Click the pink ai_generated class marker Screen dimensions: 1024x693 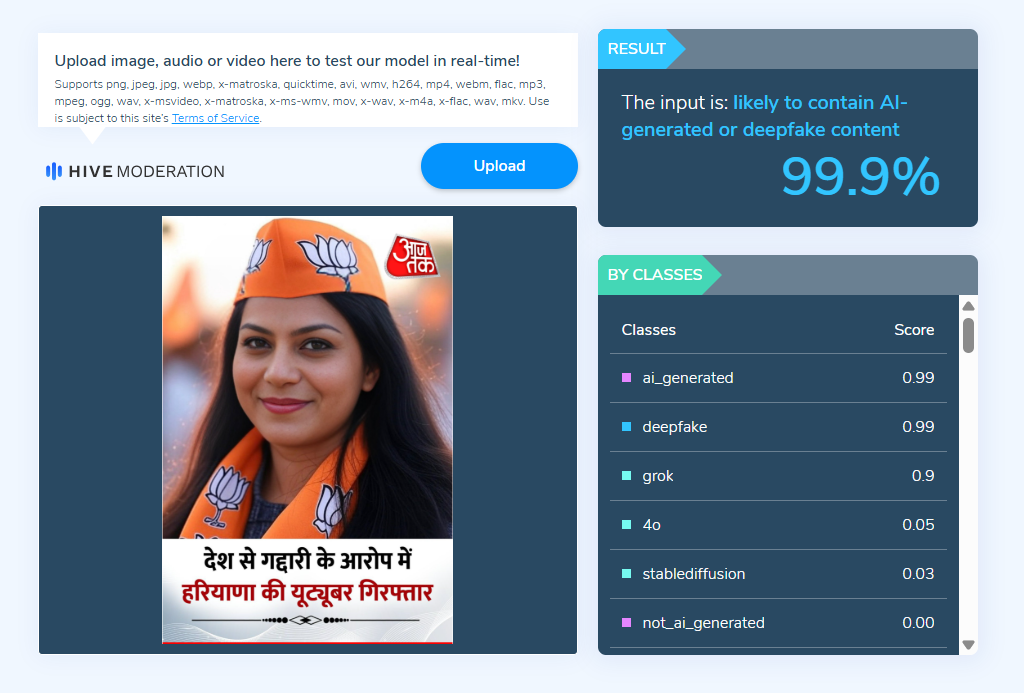click(626, 378)
